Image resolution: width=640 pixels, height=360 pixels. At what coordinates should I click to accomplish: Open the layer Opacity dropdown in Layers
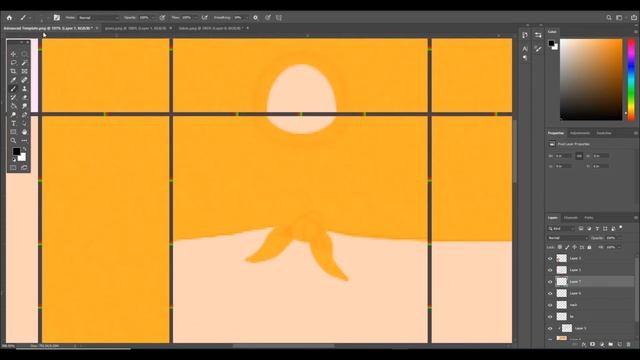(621, 238)
